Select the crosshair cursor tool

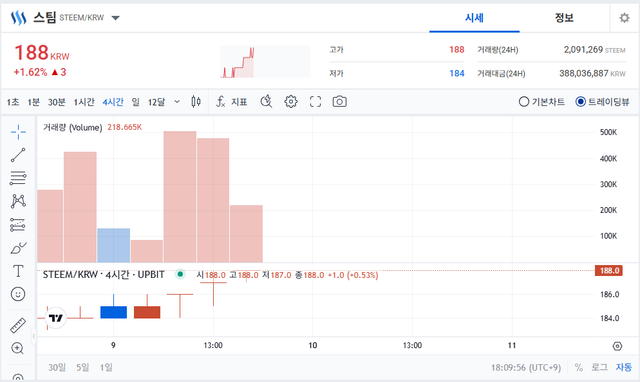(18, 132)
